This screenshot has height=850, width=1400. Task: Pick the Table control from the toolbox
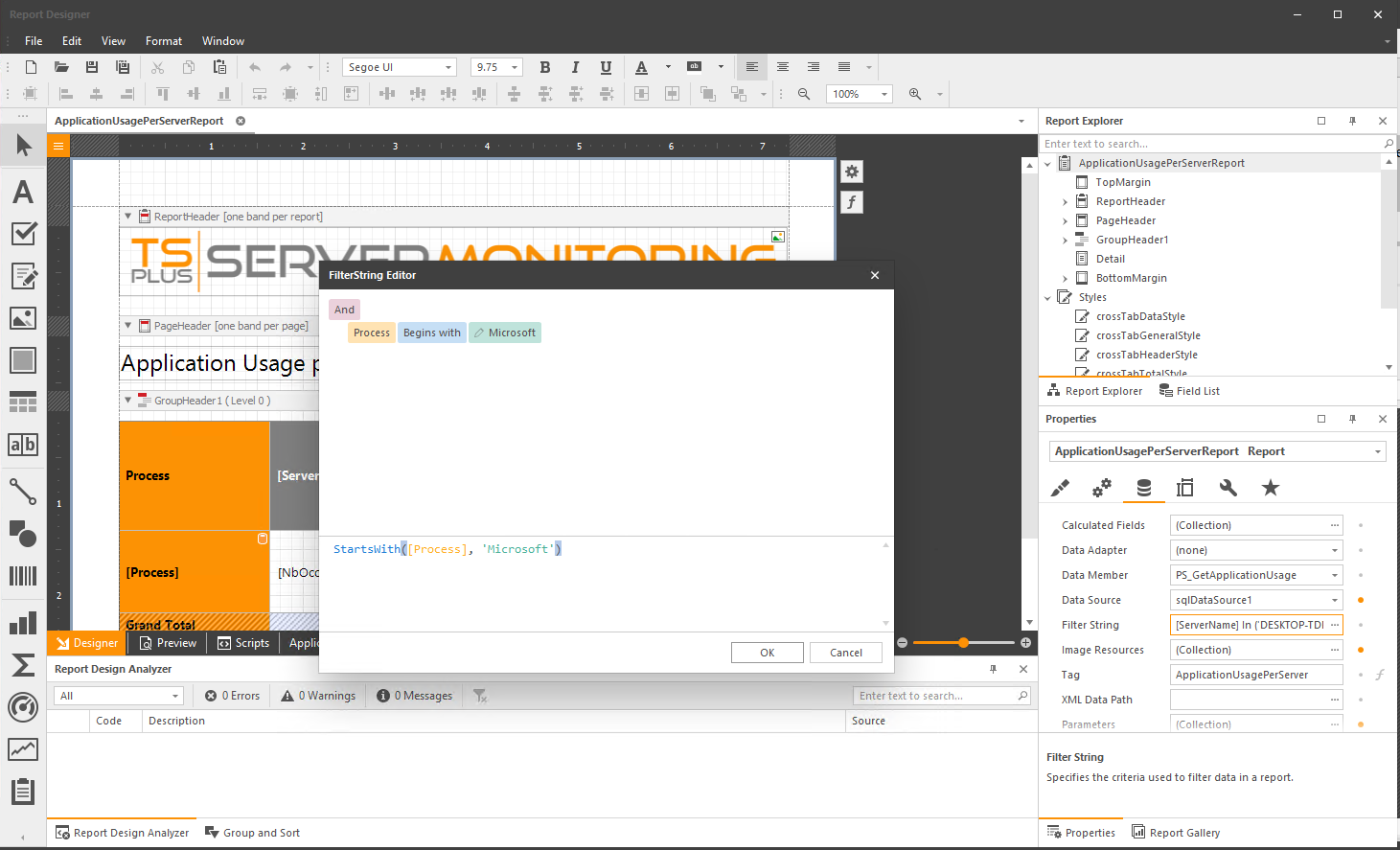click(24, 402)
